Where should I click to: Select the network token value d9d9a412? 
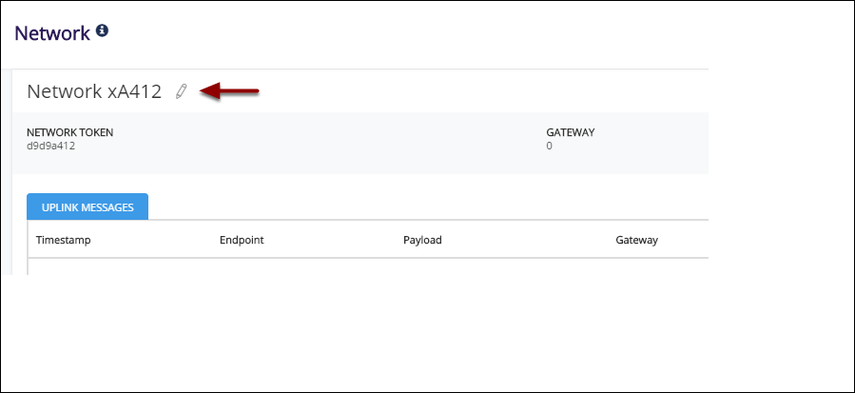[51, 146]
